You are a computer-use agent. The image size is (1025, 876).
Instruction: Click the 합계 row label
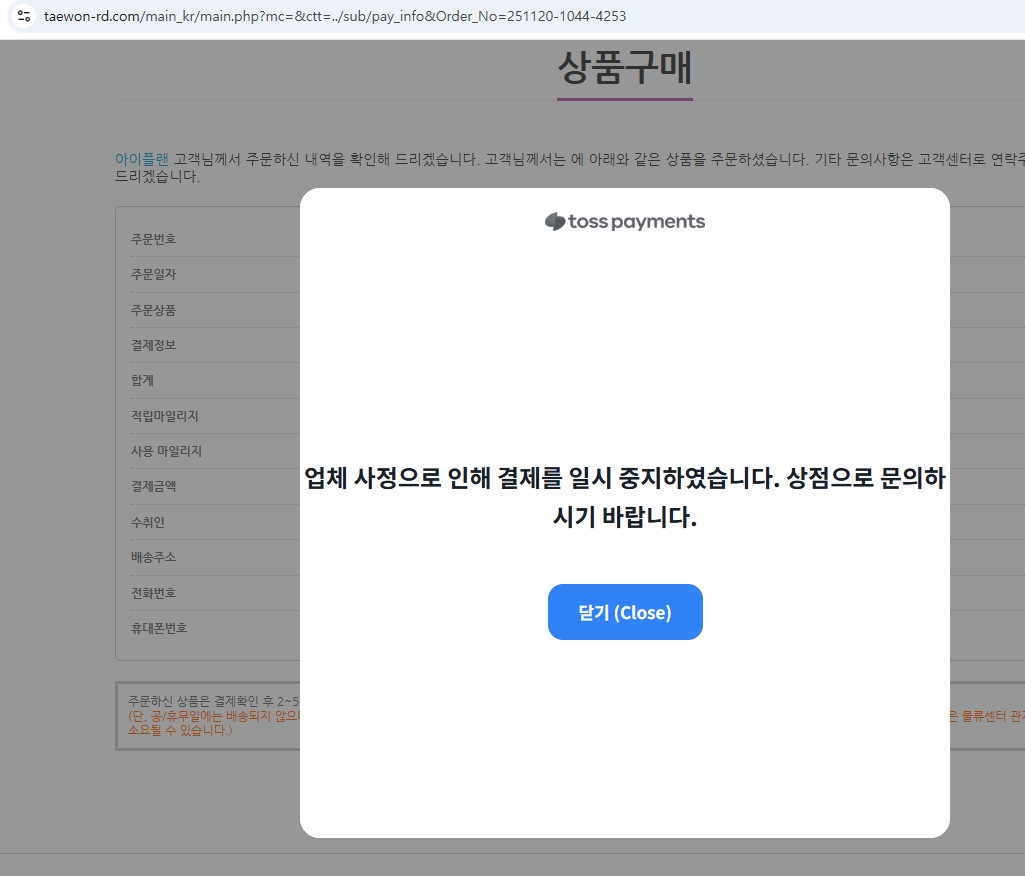coord(143,380)
